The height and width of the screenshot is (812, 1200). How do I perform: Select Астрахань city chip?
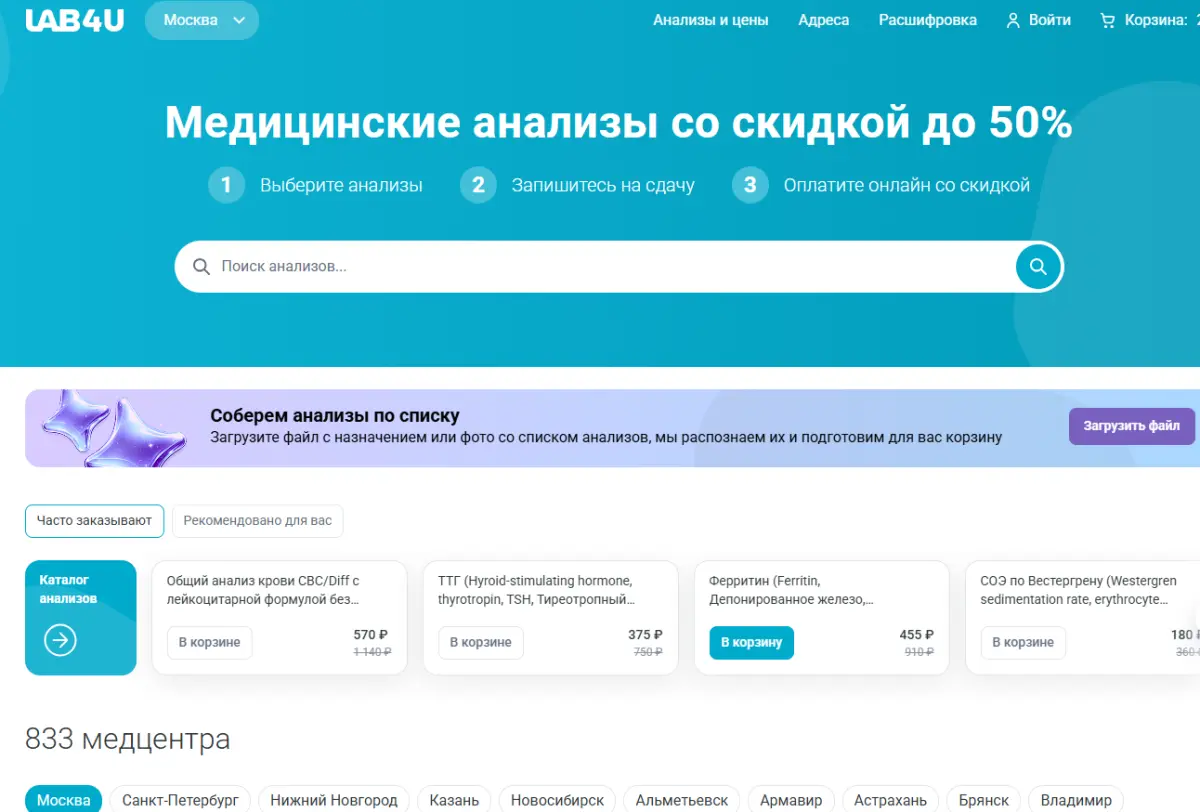(x=890, y=800)
